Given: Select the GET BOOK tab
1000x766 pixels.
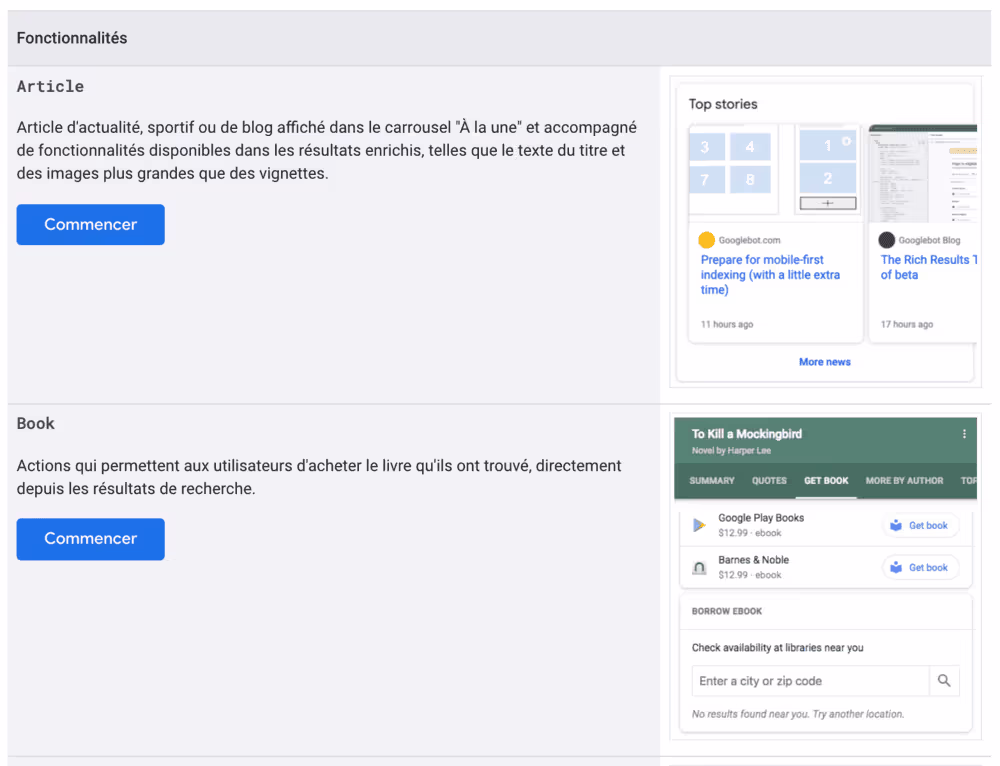Looking at the screenshot, I should [826, 481].
